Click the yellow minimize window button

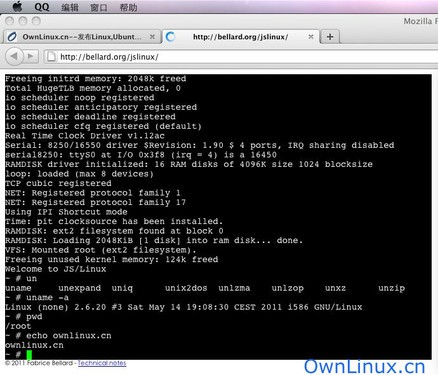[23, 21]
